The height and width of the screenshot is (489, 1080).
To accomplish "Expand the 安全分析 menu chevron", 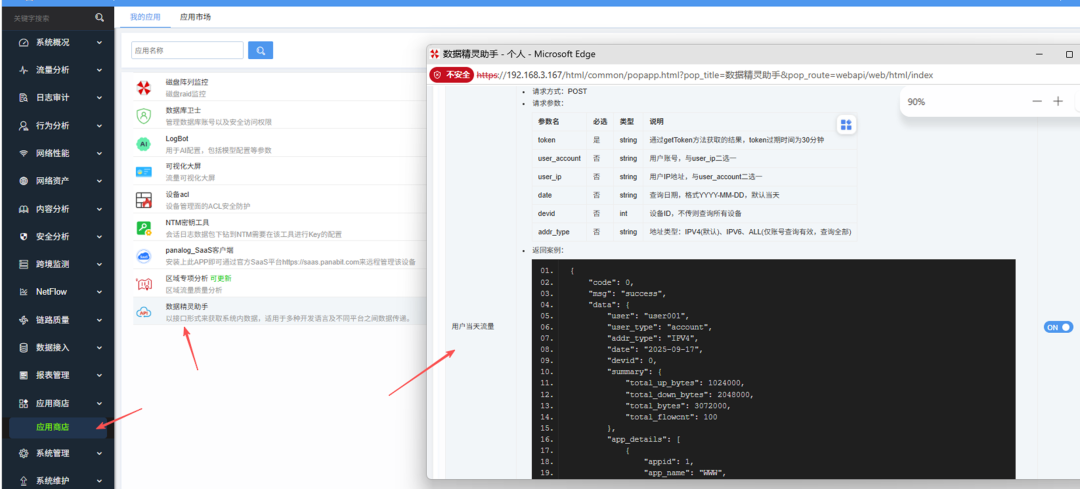I will pyautogui.click(x=99, y=236).
